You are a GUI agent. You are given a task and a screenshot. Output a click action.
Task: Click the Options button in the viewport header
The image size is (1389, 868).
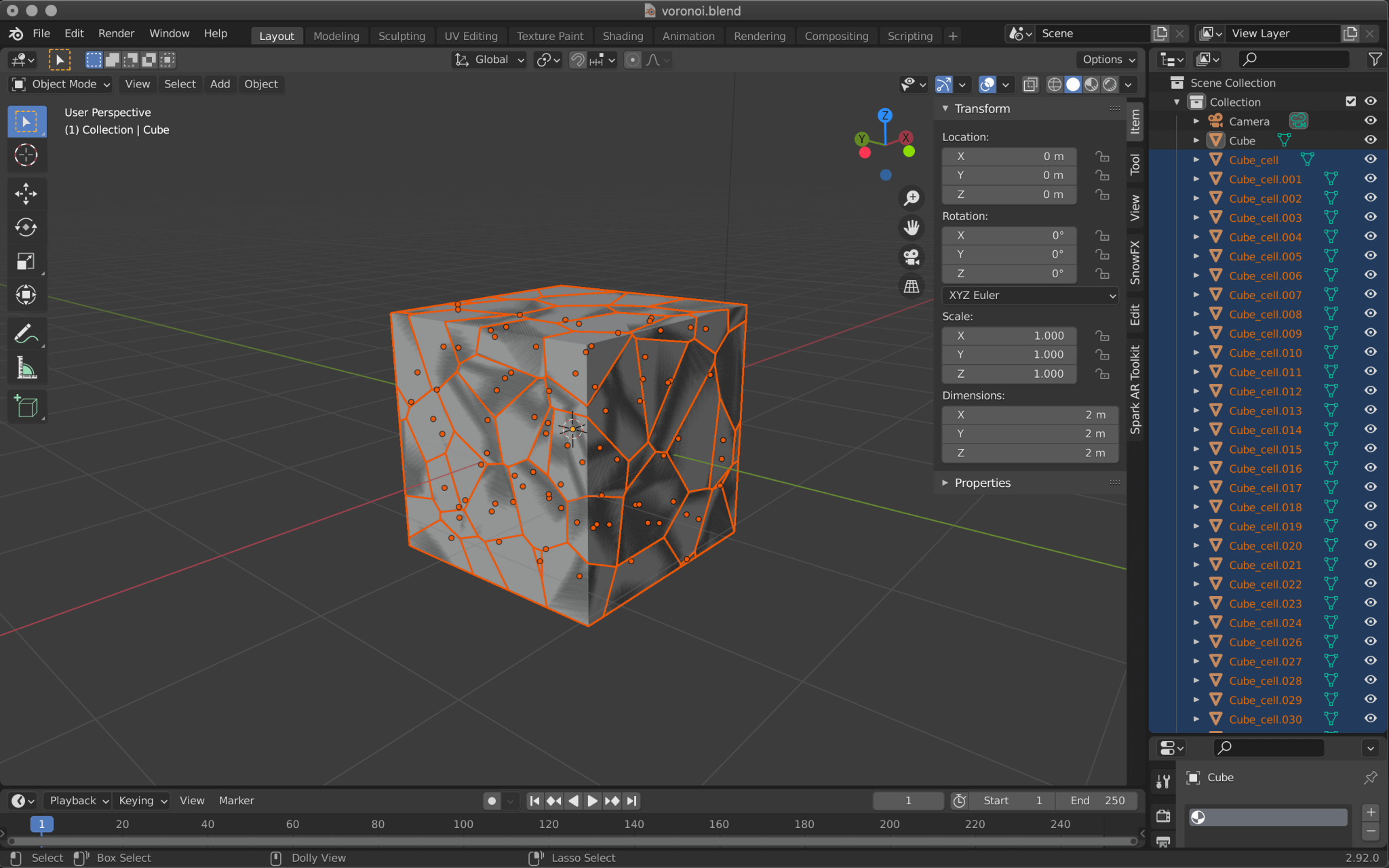coord(1107,60)
